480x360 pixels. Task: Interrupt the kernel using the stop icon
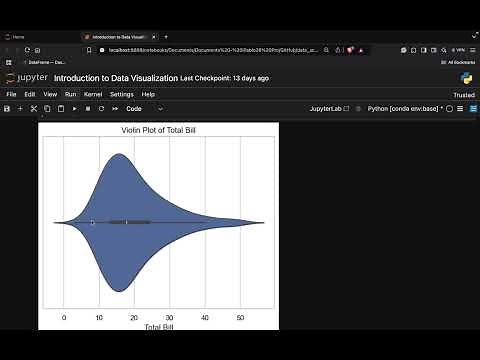pos(88,109)
